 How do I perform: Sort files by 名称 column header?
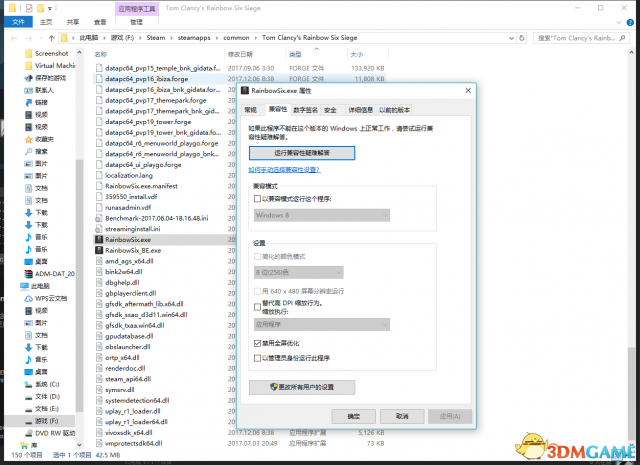click(x=101, y=54)
